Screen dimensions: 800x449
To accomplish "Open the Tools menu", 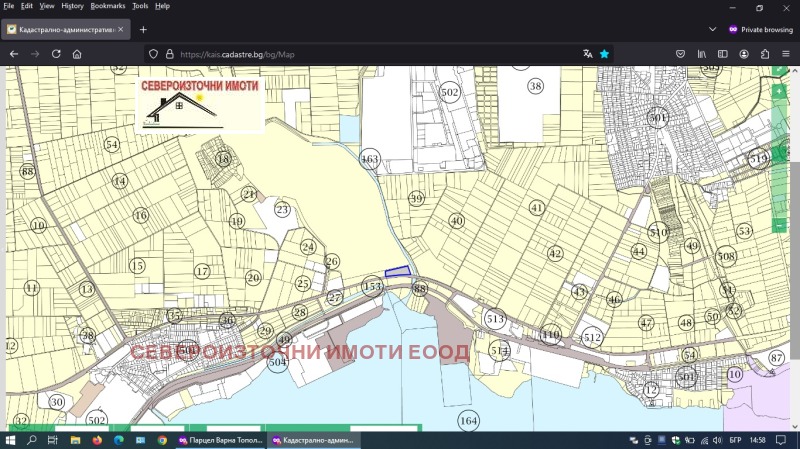I will [x=140, y=6].
